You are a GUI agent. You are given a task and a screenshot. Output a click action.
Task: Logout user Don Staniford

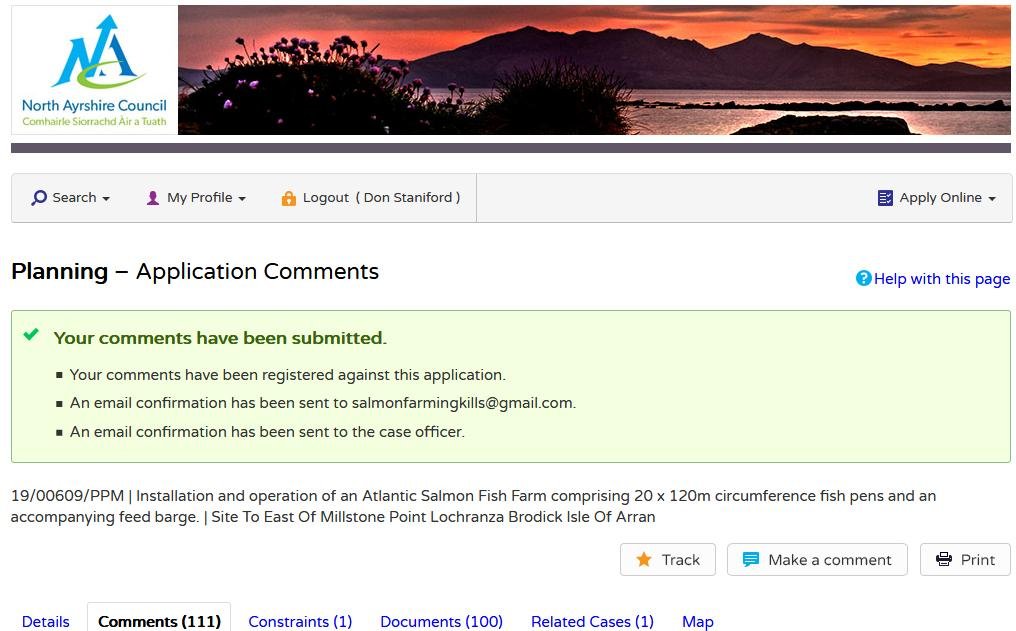(370, 197)
